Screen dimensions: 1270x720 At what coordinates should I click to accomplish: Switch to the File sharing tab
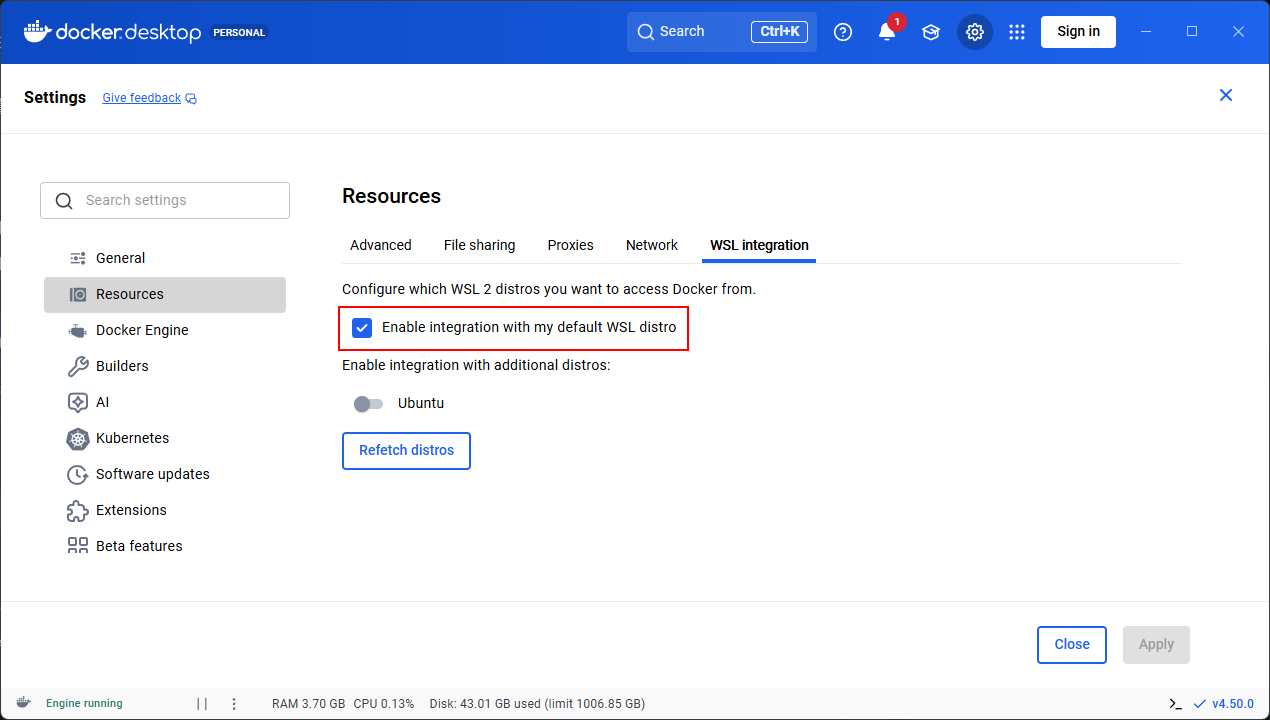[480, 245]
